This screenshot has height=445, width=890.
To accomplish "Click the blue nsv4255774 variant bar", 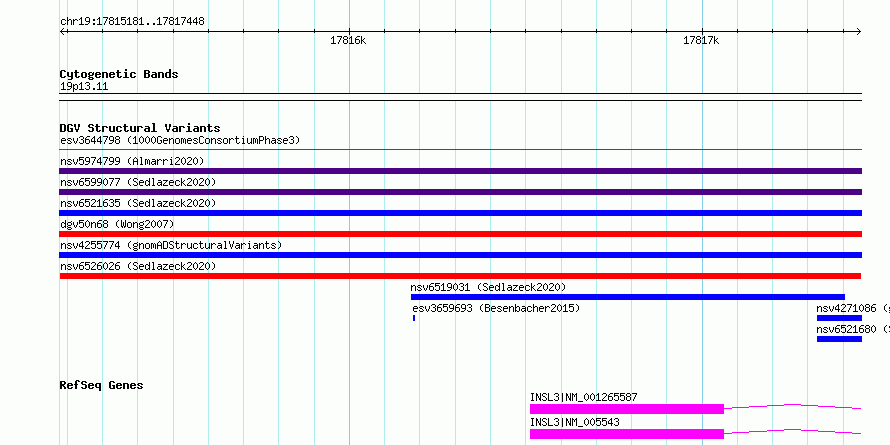I will (461, 255).
